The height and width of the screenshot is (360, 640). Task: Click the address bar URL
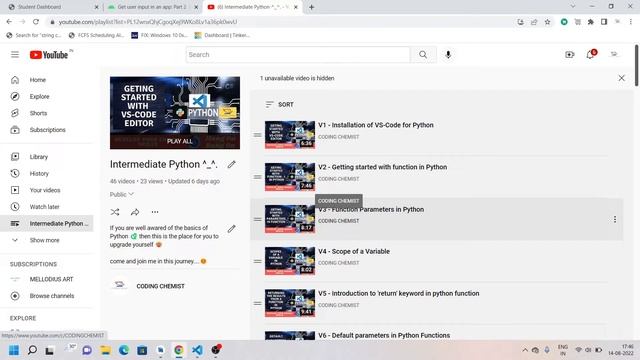click(x=148, y=22)
